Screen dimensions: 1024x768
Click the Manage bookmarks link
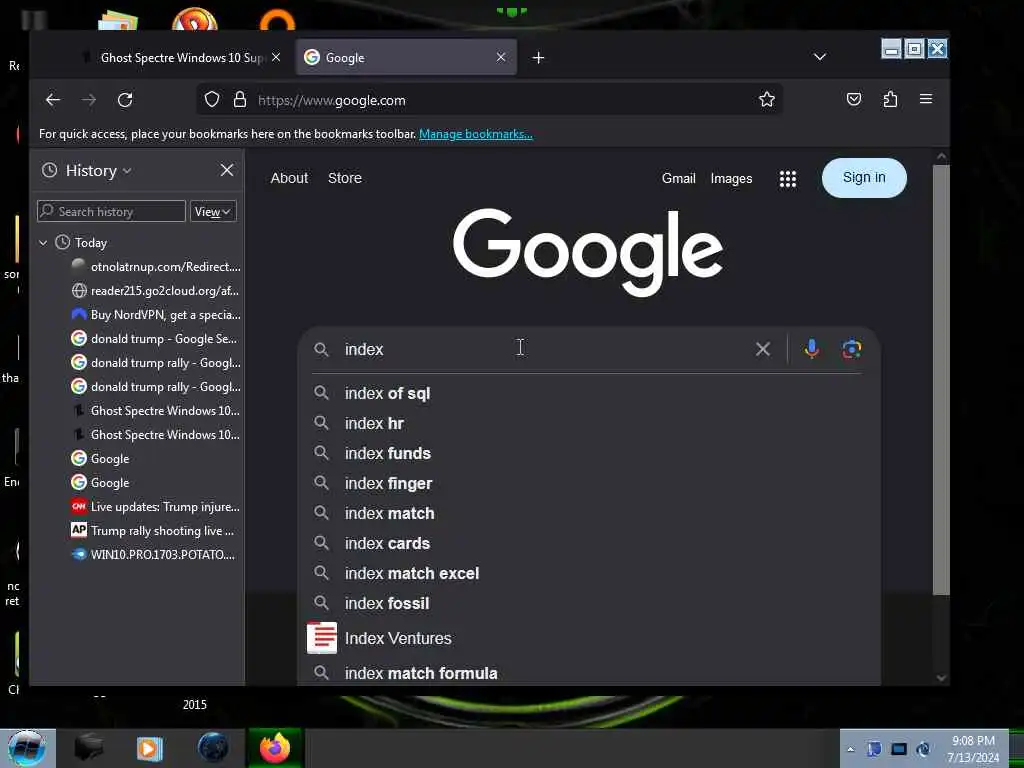[x=475, y=134]
